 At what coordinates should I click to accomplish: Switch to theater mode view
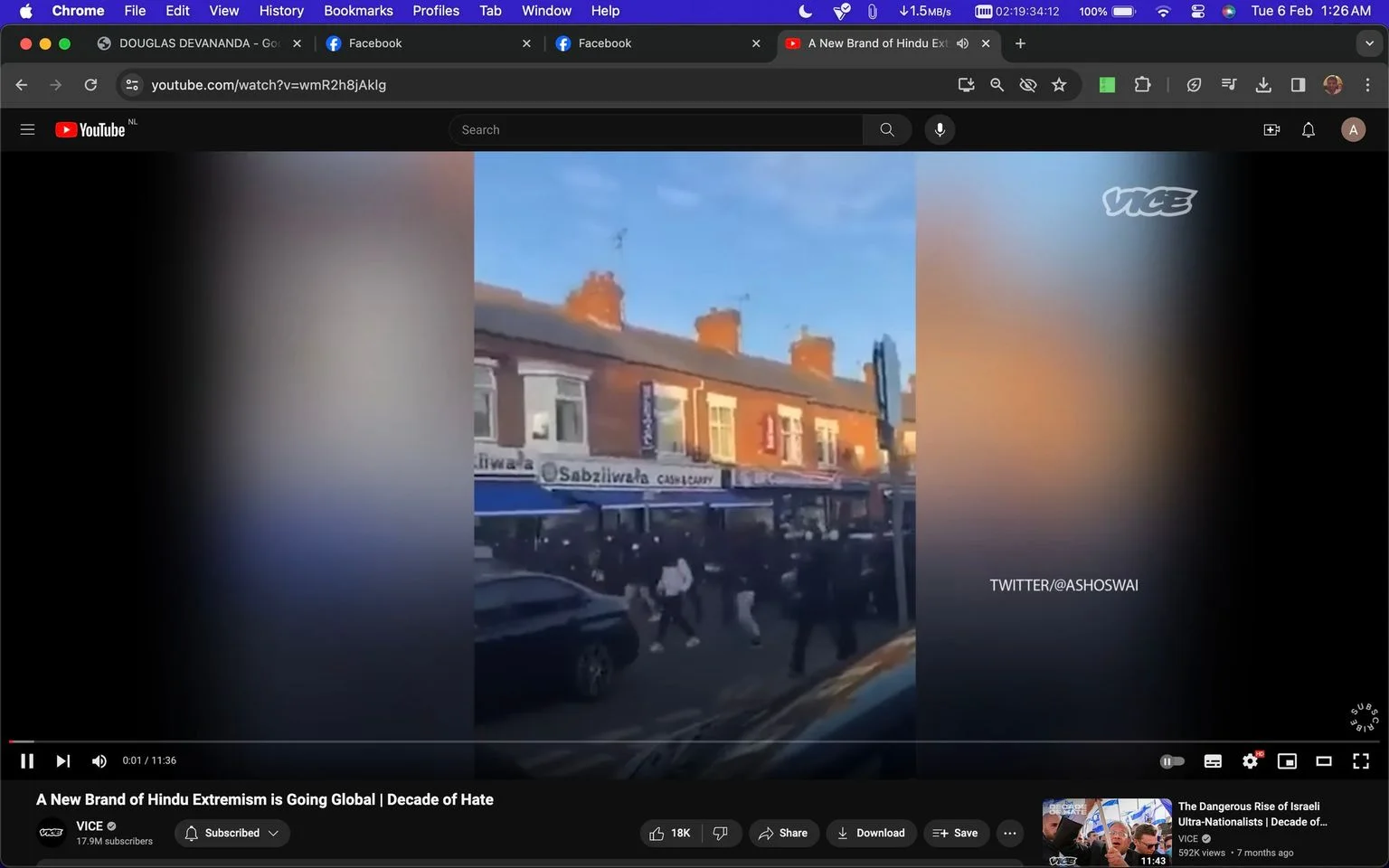coord(1324,761)
